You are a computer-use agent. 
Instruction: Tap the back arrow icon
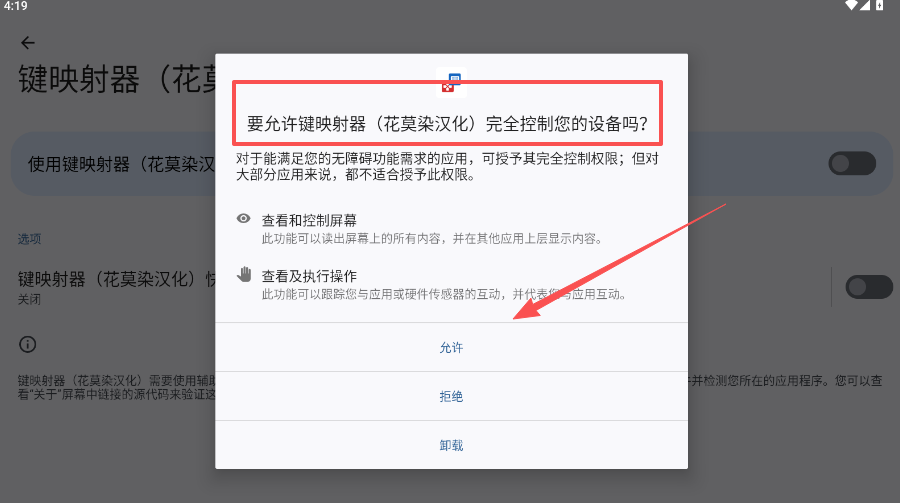tap(28, 42)
